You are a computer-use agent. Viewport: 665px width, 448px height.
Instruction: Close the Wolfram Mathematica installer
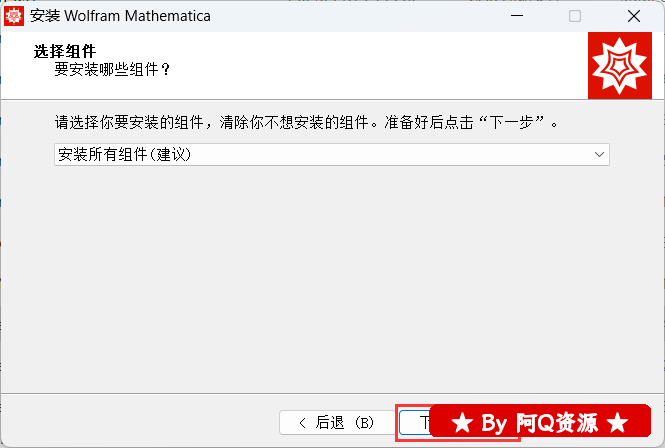tap(634, 16)
